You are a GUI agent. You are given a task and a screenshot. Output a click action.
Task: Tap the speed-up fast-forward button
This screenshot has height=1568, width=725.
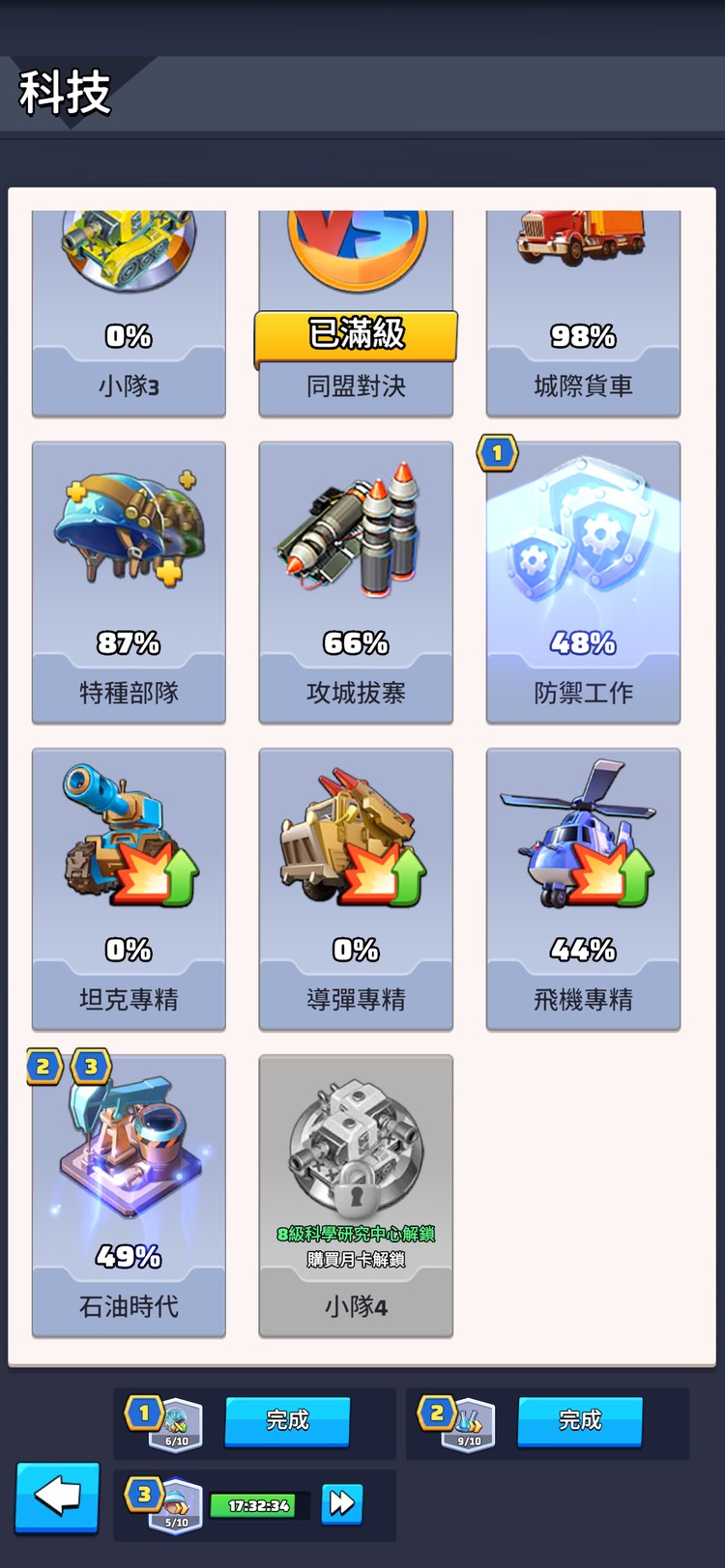click(341, 1504)
